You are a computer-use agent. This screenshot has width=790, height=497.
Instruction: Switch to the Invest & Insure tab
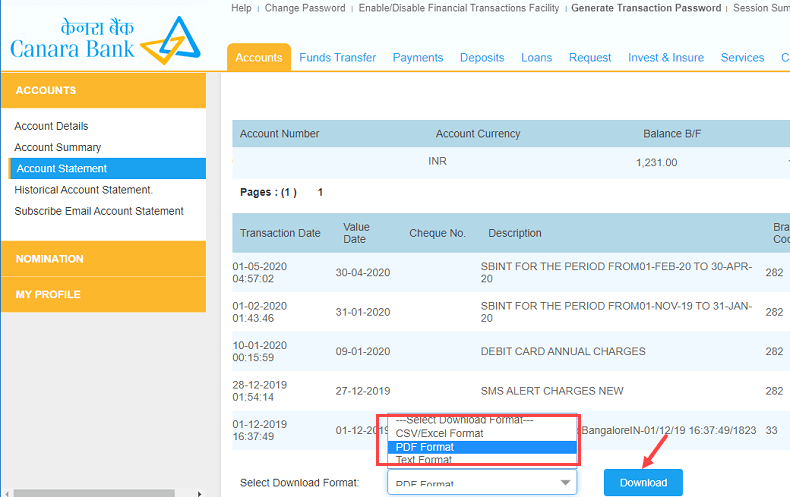(x=666, y=57)
